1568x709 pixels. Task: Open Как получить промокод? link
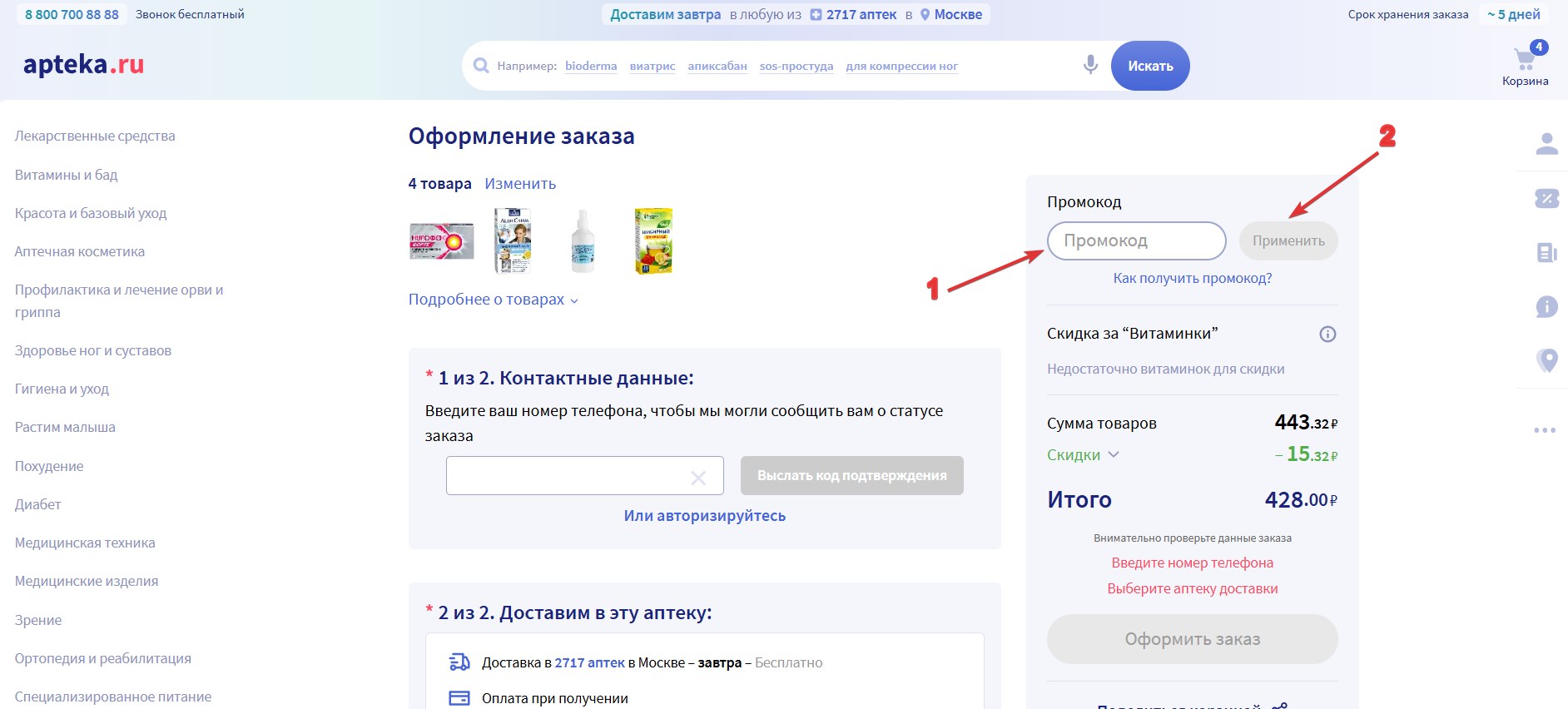[x=1192, y=278]
